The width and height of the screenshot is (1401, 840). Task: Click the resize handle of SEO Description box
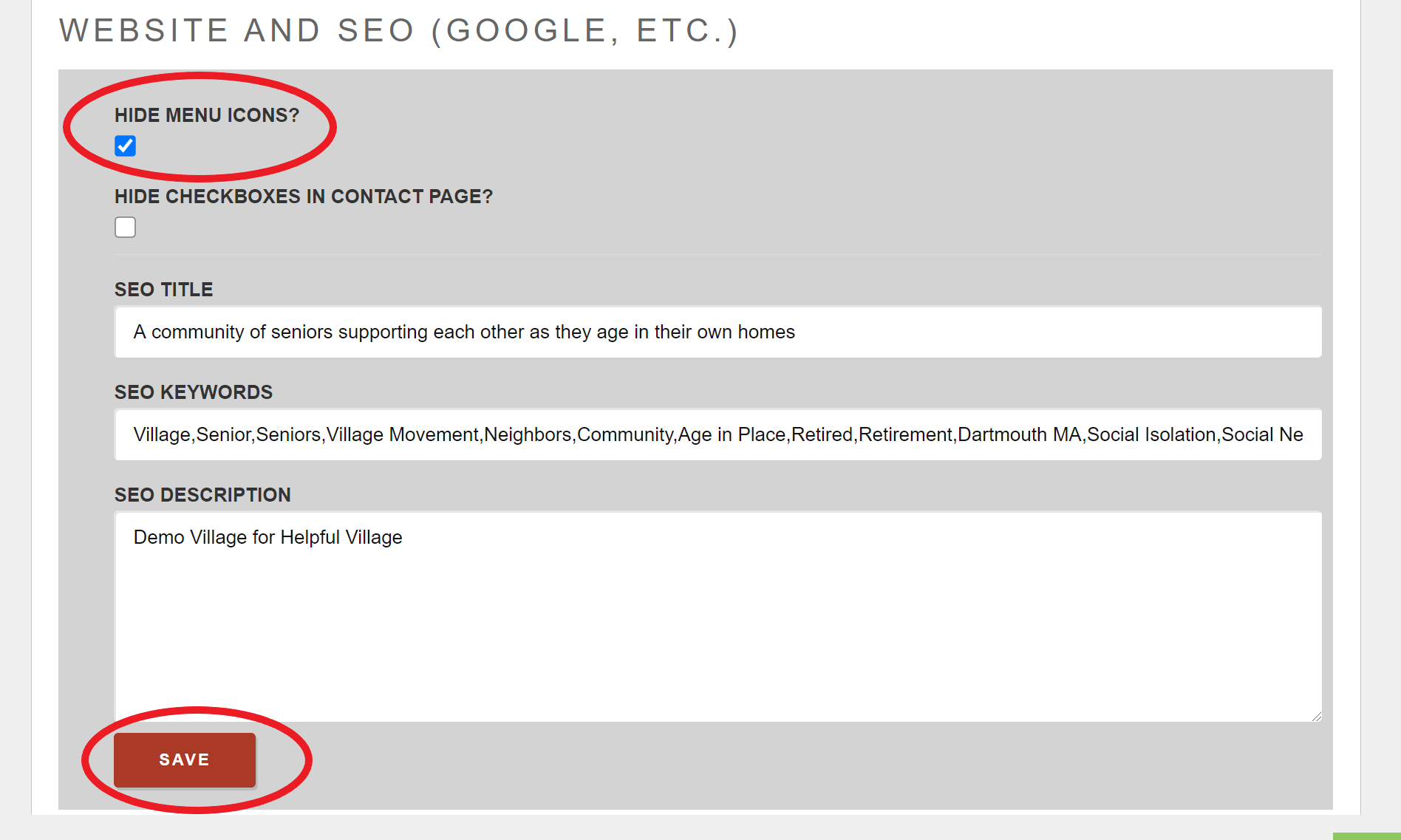click(1314, 714)
